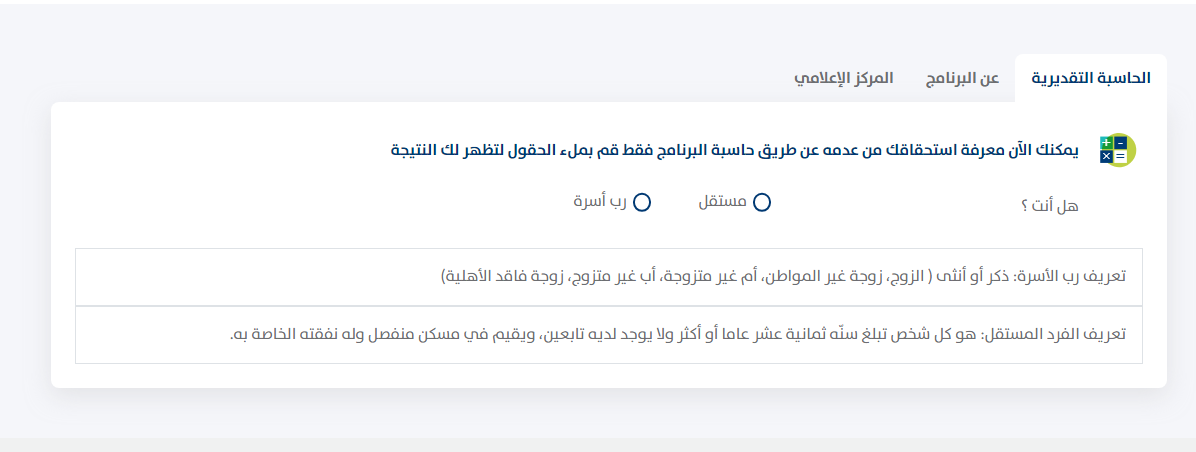Click the green plus square of calculator icon
Viewport: 1196px width, 452px height.
pos(1106,143)
